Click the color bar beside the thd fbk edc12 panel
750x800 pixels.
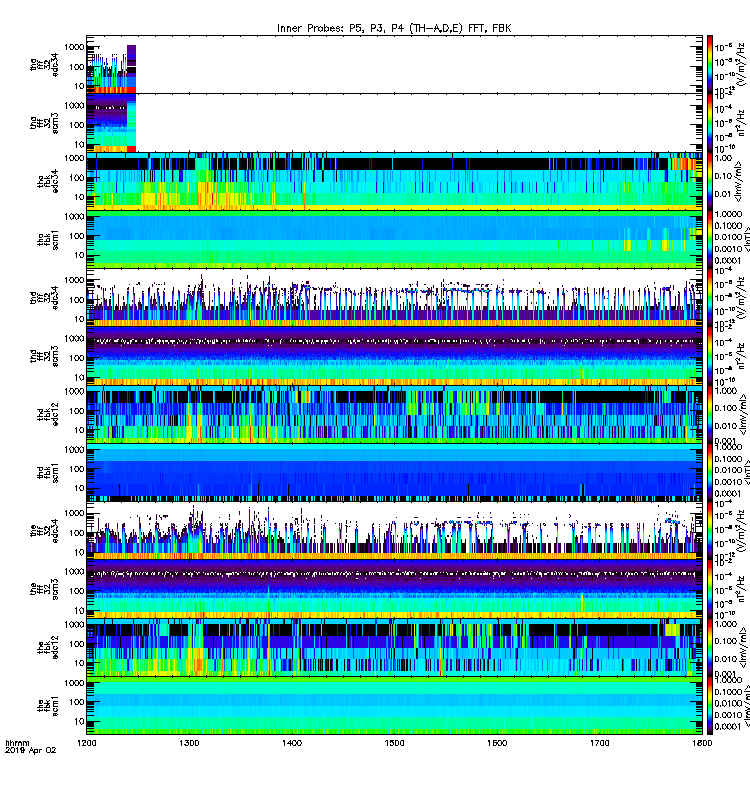[x=710, y=414]
